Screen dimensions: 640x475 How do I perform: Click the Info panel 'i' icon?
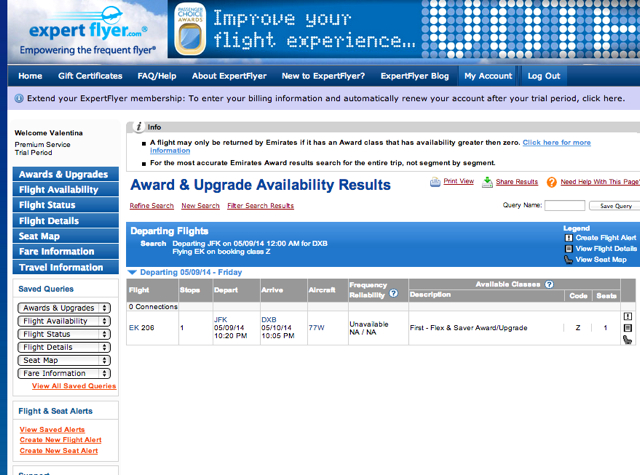coord(139,127)
